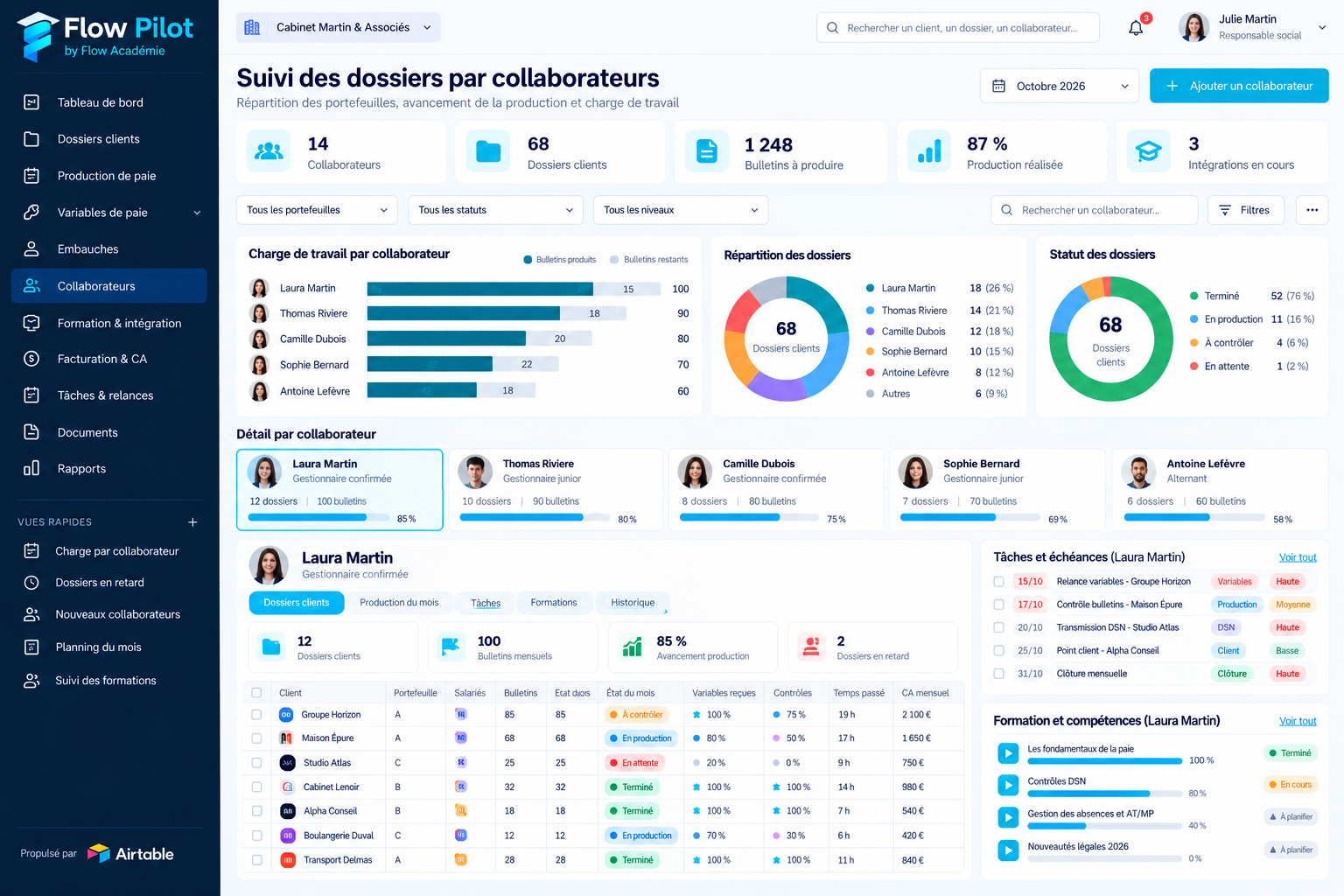Click Voir tout in Formation et compétences
Screen dimensions: 1344x896
click(1298, 721)
